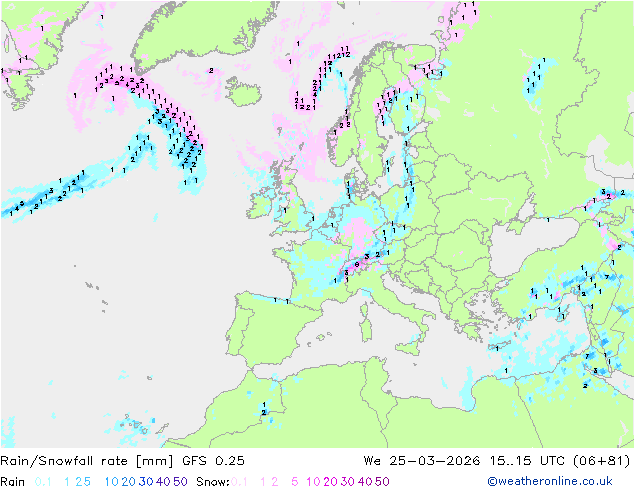Image resolution: width=634 pixels, height=490 pixels.
Task: Select the Snow legend 20 value
Action: (330, 482)
